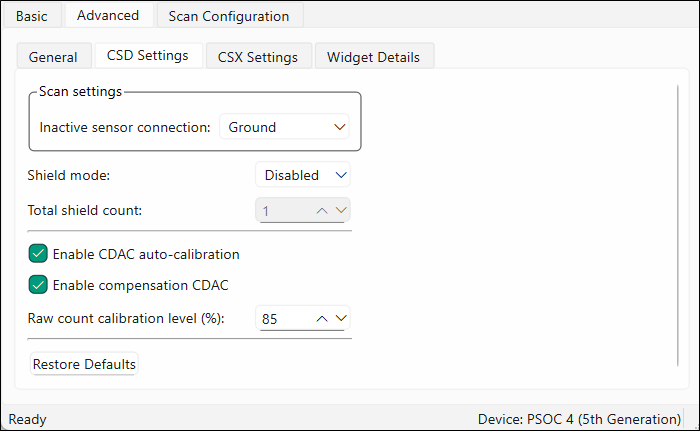The height and width of the screenshot is (431, 700).
Task: Open the Scan Configuration tab
Action: pos(229,16)
